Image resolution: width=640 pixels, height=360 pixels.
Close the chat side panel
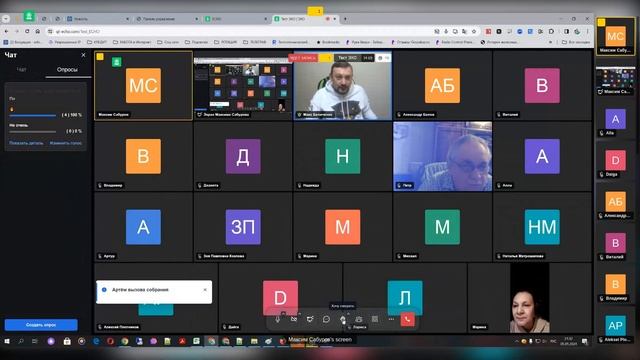pos(83,55)
